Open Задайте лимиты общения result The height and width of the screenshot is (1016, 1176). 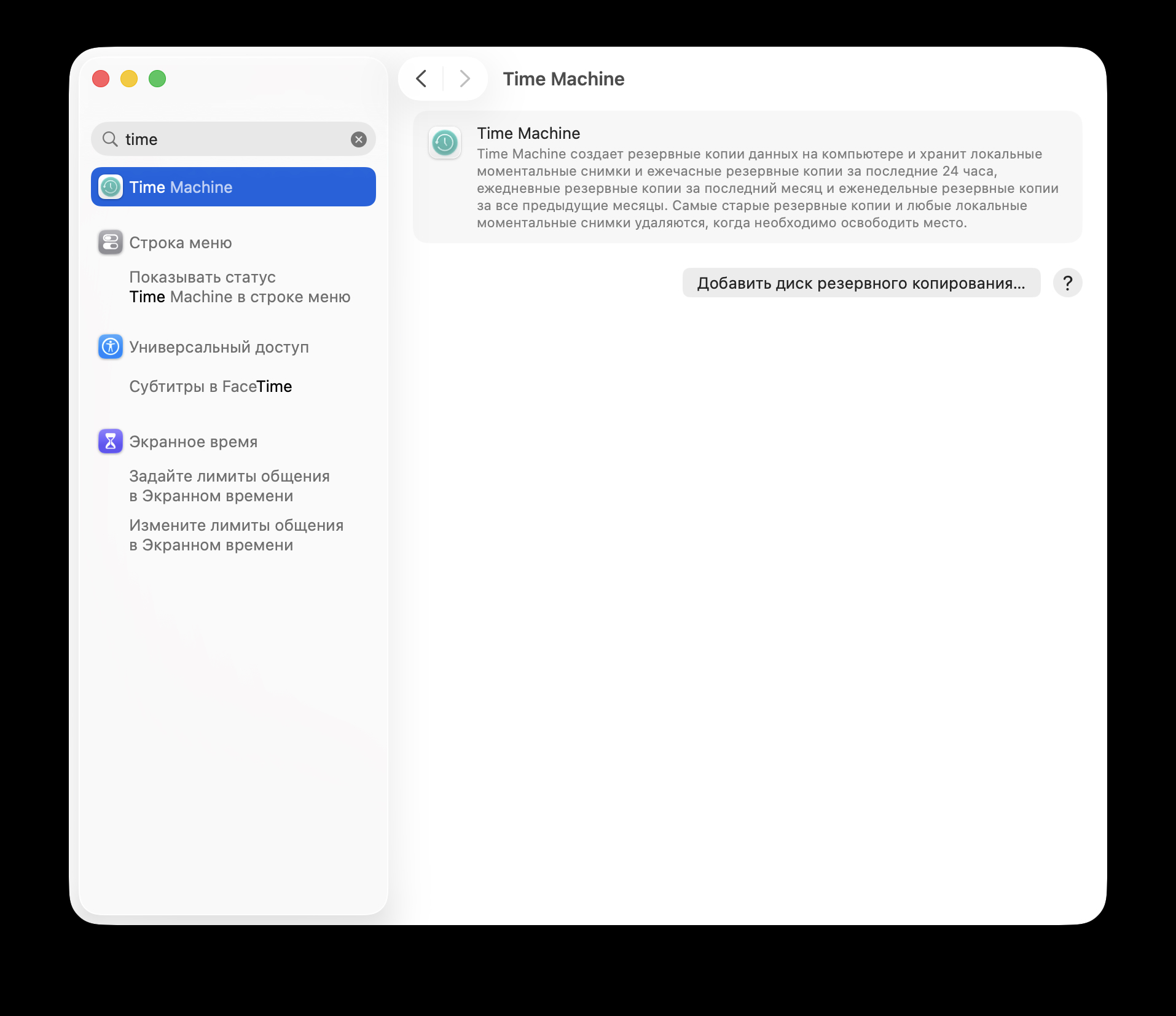pos(230,486)
